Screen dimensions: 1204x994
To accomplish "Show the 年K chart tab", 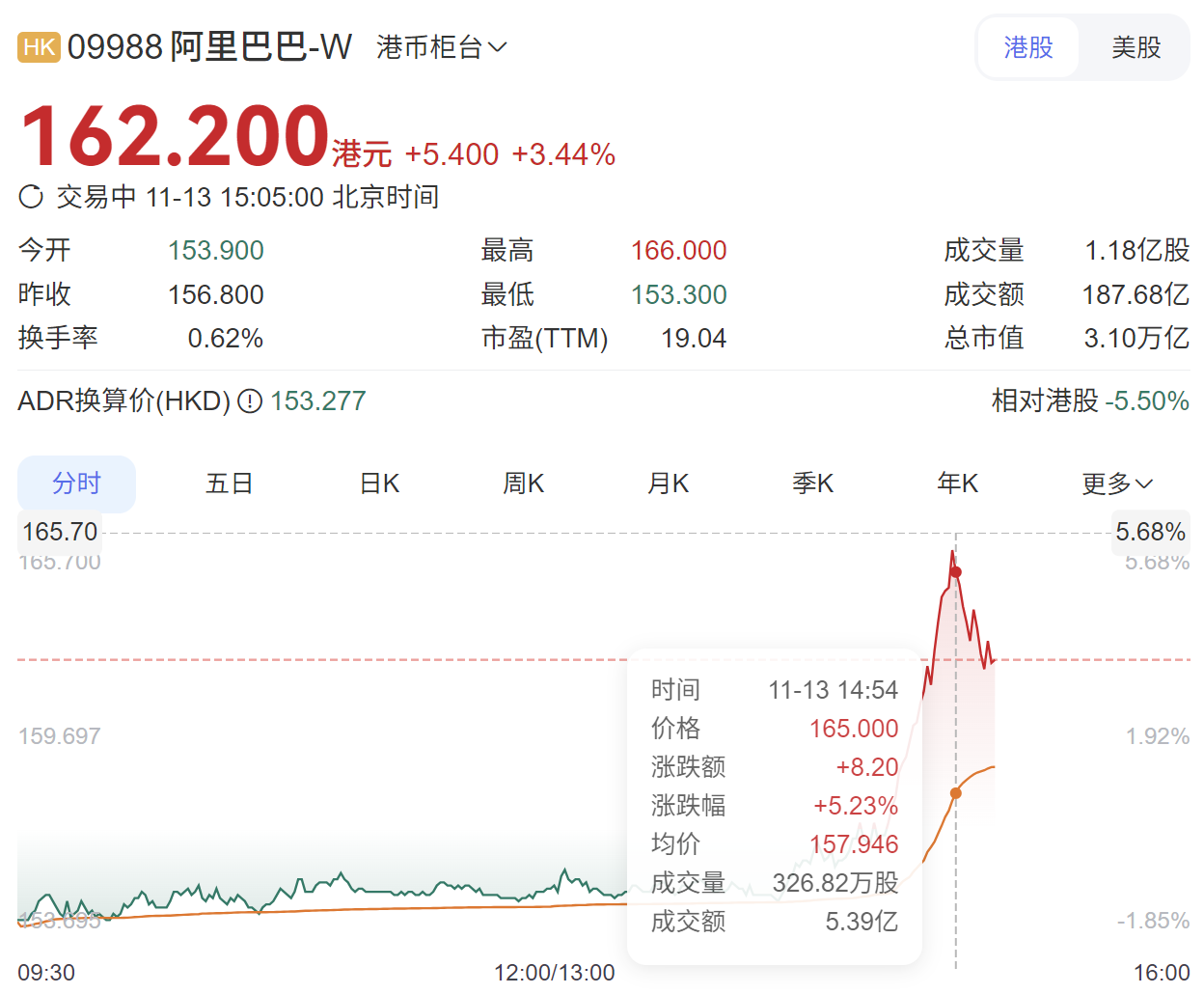I will coord(958,483).
